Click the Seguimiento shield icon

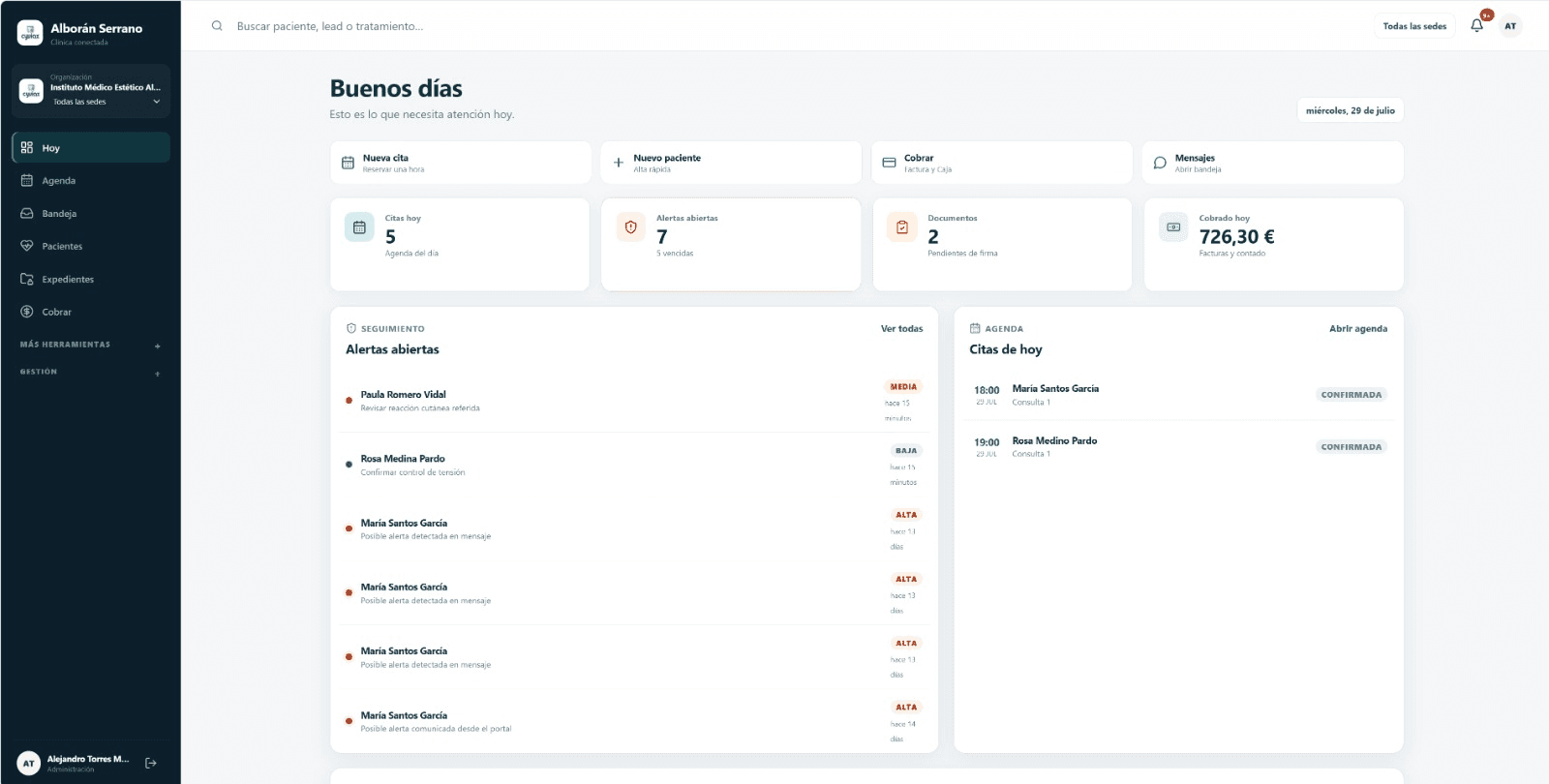coord(351,328)
